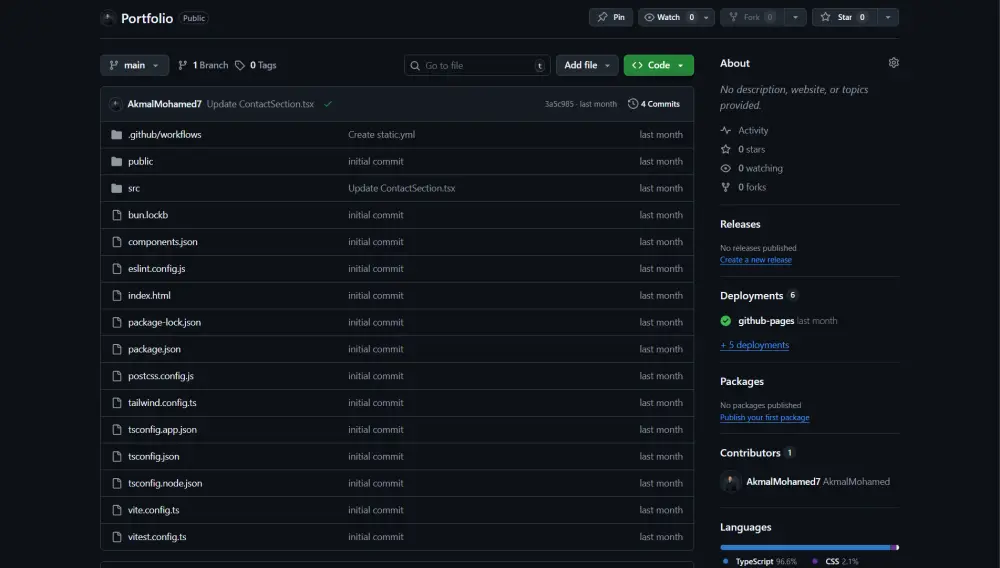Click the green checkmark commit status icon
Screen dimensions: 1000x568
click(328, 104)
